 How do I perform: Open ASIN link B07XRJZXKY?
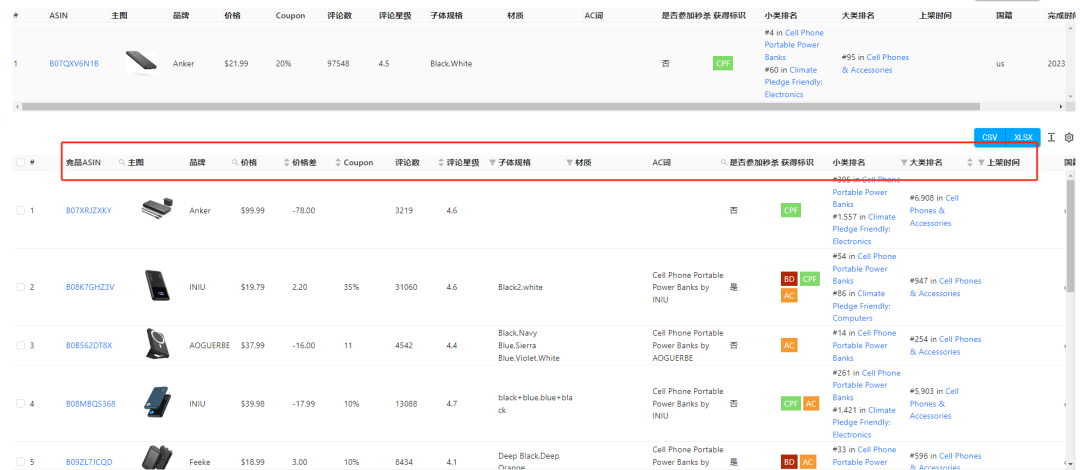point(88,211)
